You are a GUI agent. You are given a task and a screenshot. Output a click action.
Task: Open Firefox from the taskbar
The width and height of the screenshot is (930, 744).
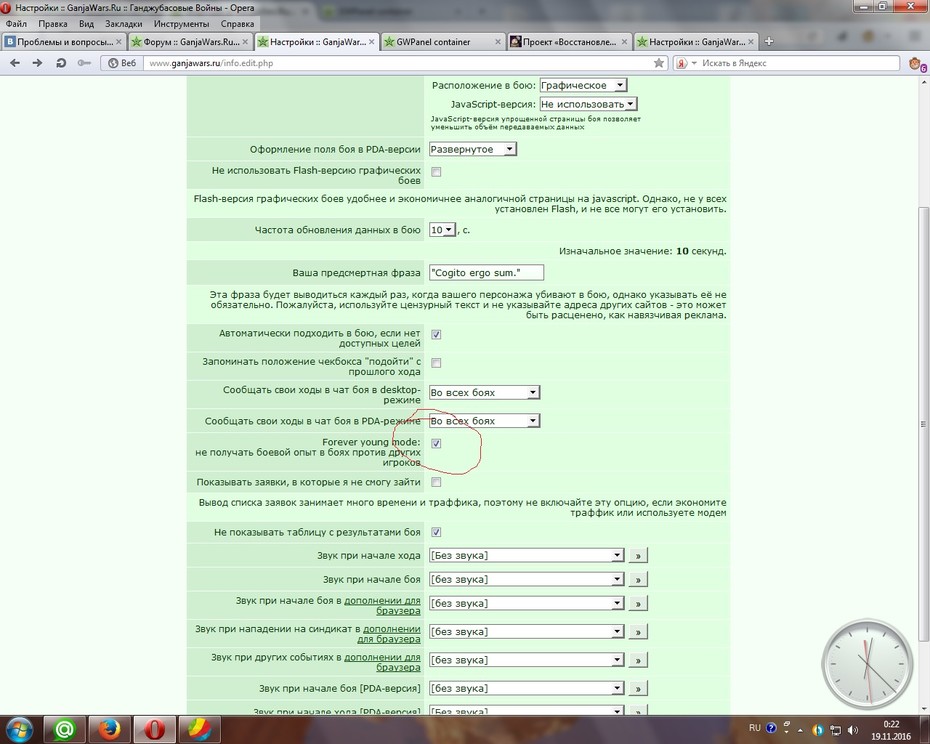click(109, 730)
